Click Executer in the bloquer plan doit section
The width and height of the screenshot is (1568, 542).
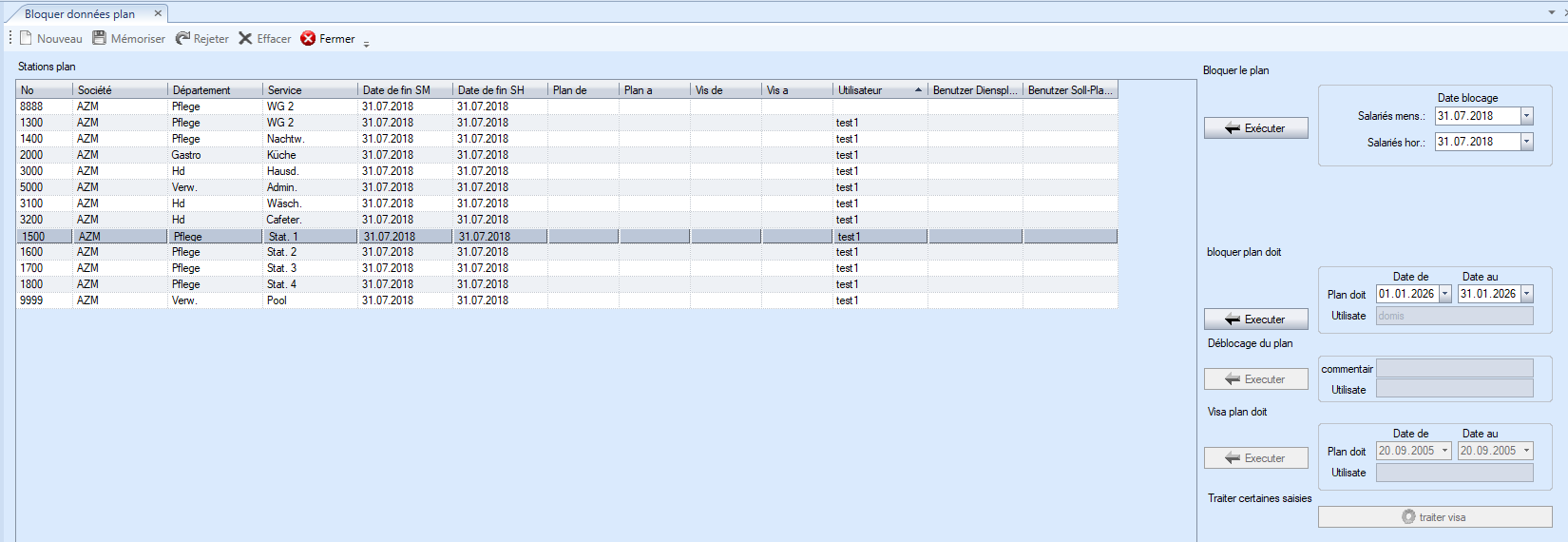click(x=1255, y=319)
